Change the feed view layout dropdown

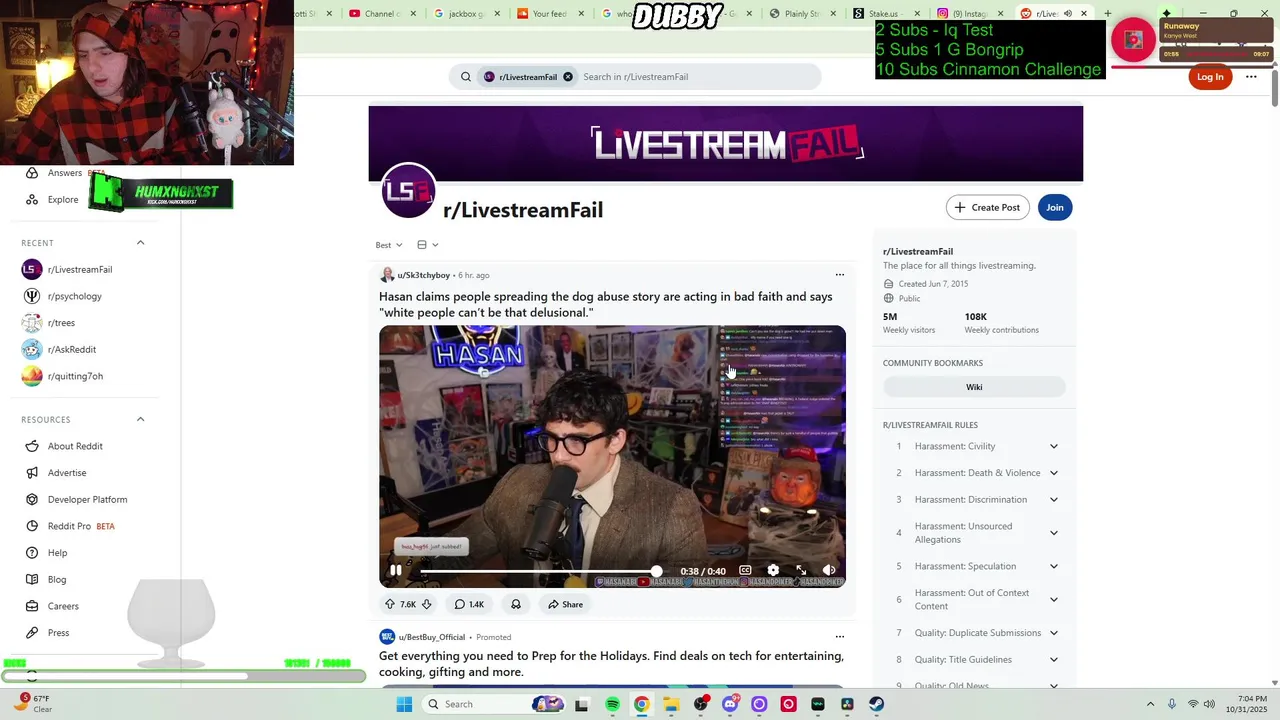pyautogui.click(x=427, y=245)
